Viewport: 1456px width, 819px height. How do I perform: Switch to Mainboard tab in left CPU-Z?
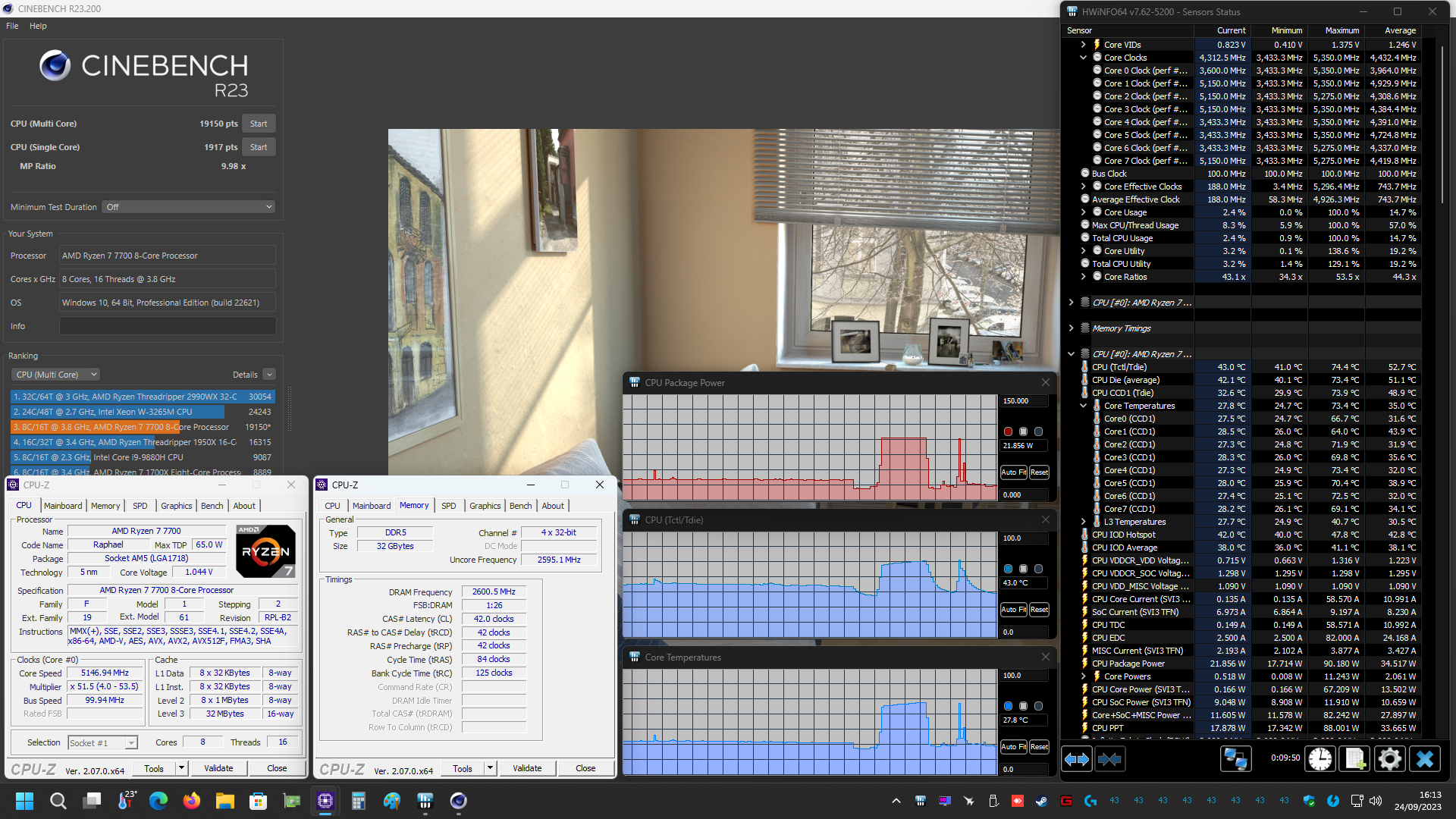(63, 506)
